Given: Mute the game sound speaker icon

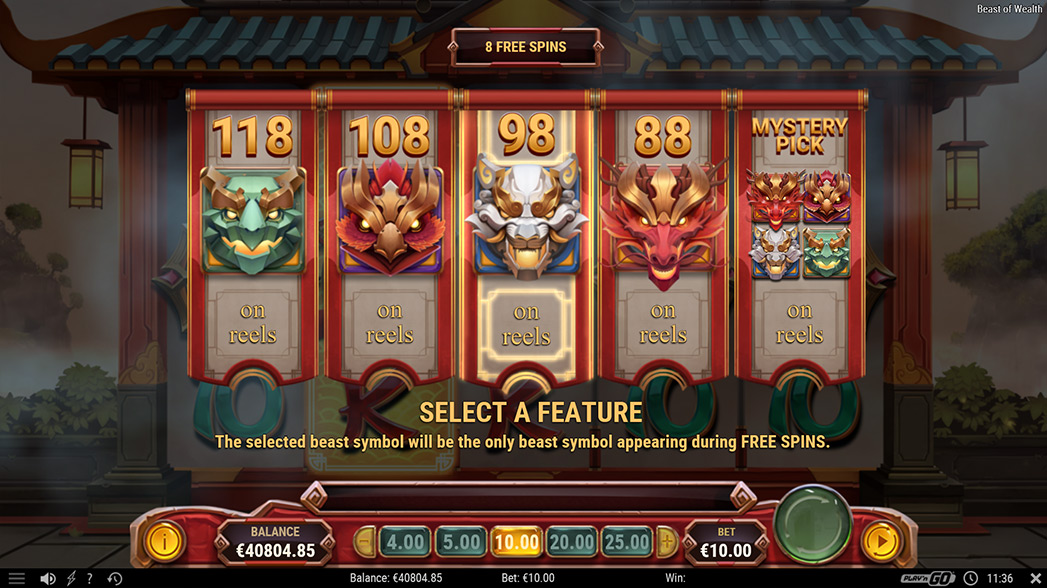Looking at the screenshot, I should click(47, 579).
